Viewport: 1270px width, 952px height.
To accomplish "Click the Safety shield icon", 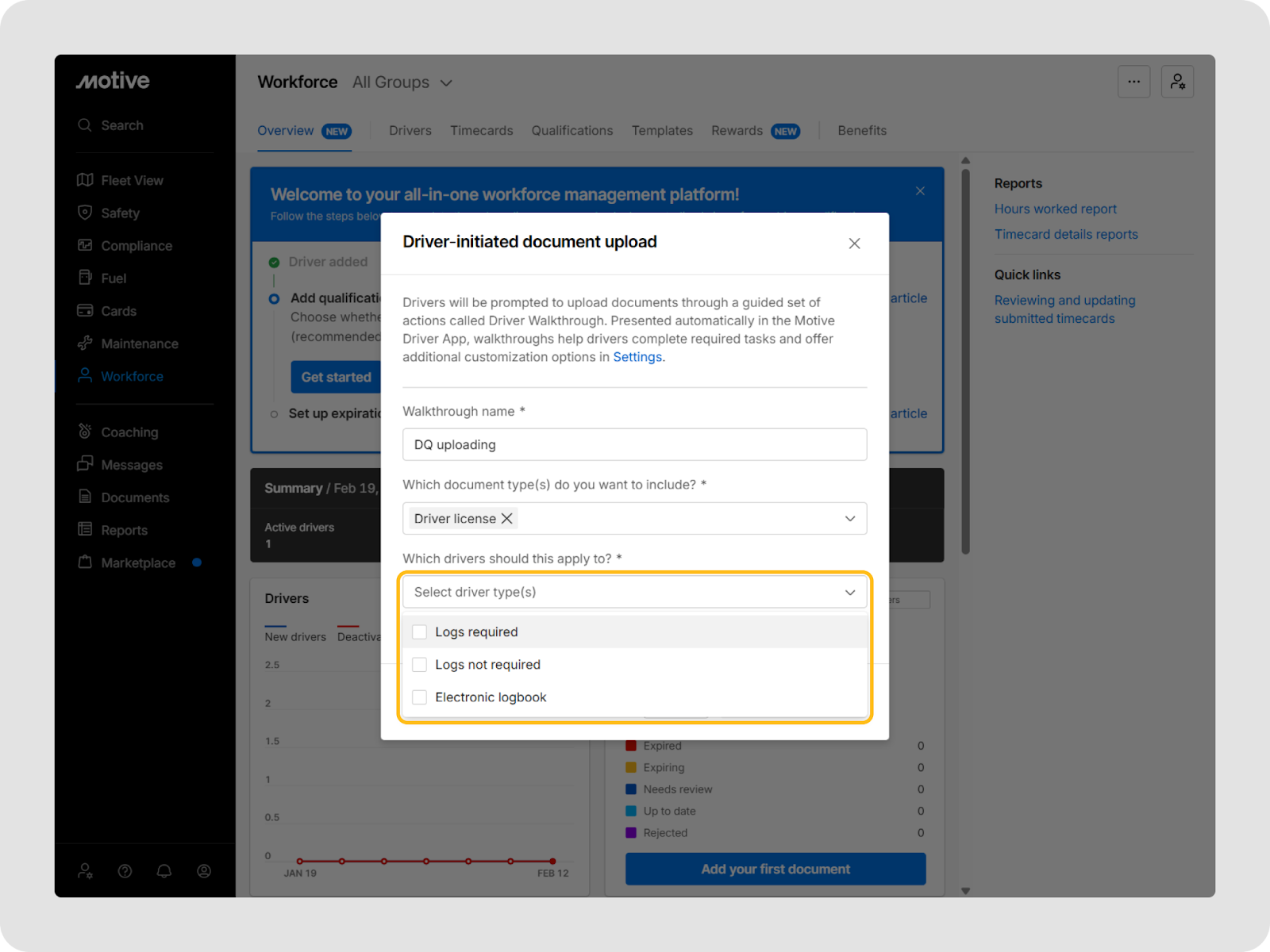I will pos(85,213).
